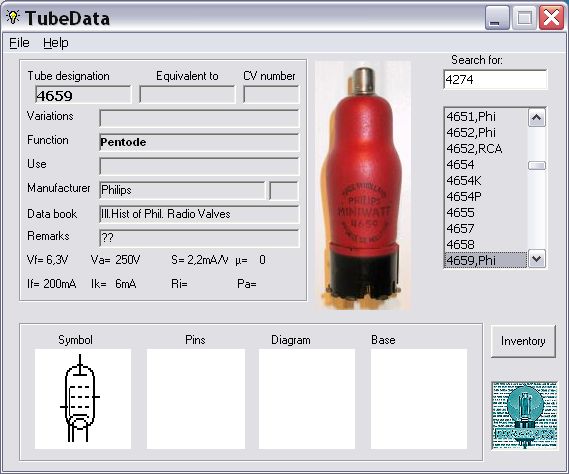
Task: Click the scroll up arrow of tube list
Action: [537, 118]
